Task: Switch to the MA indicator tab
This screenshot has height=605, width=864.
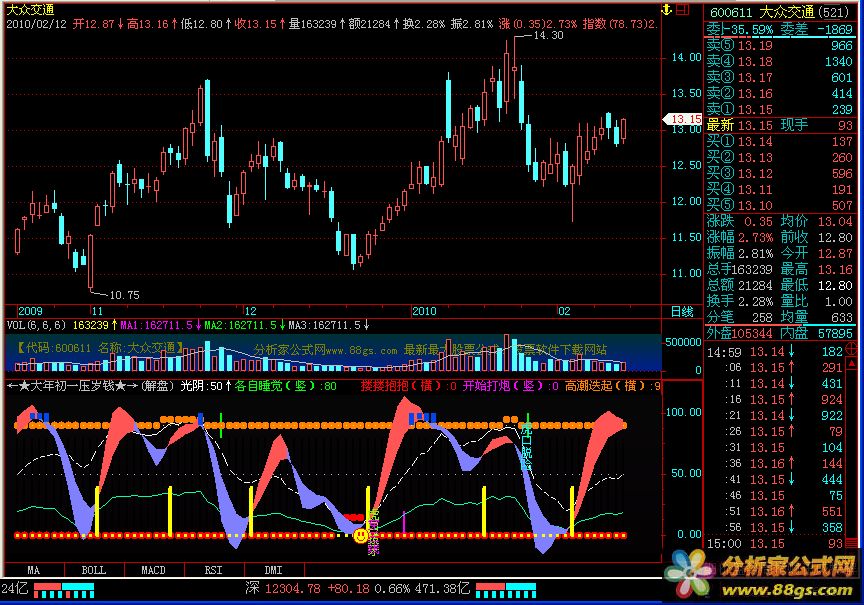Action: [x=34, y=569]
